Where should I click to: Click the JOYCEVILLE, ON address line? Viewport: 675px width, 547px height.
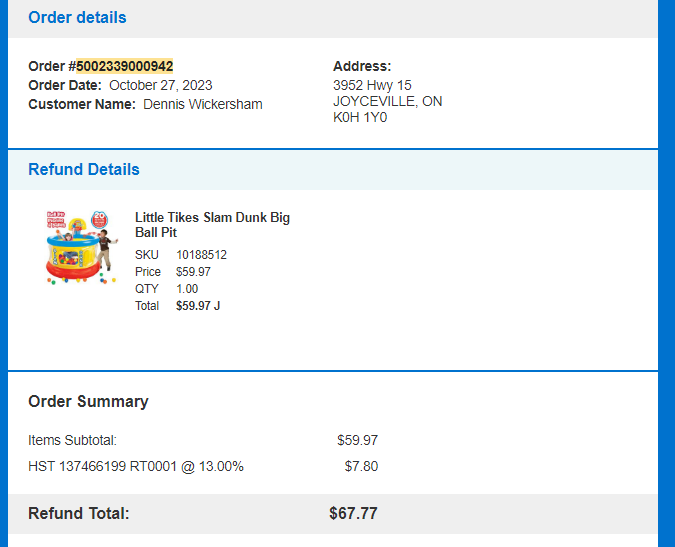[387, 101]
